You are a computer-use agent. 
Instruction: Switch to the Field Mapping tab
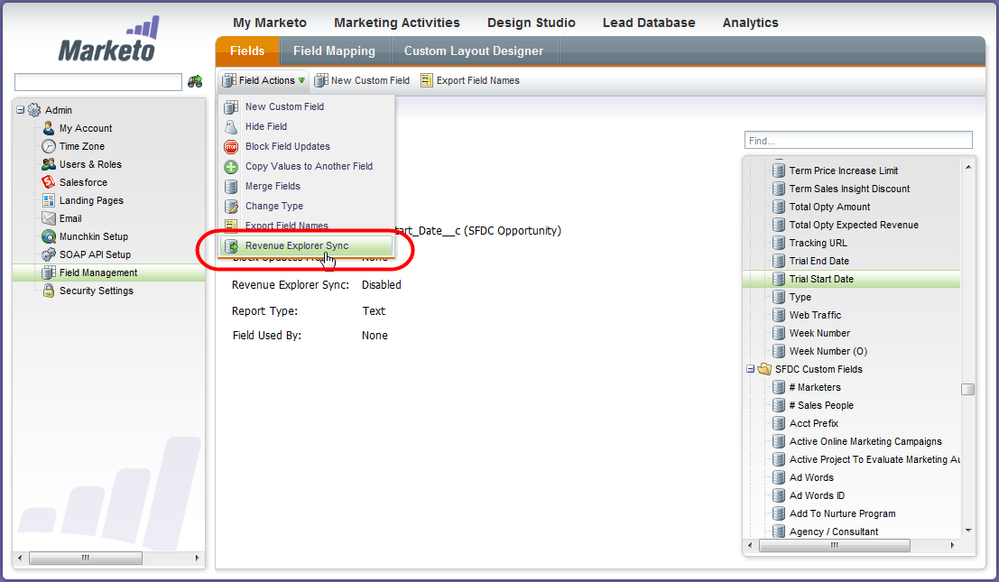334,51
